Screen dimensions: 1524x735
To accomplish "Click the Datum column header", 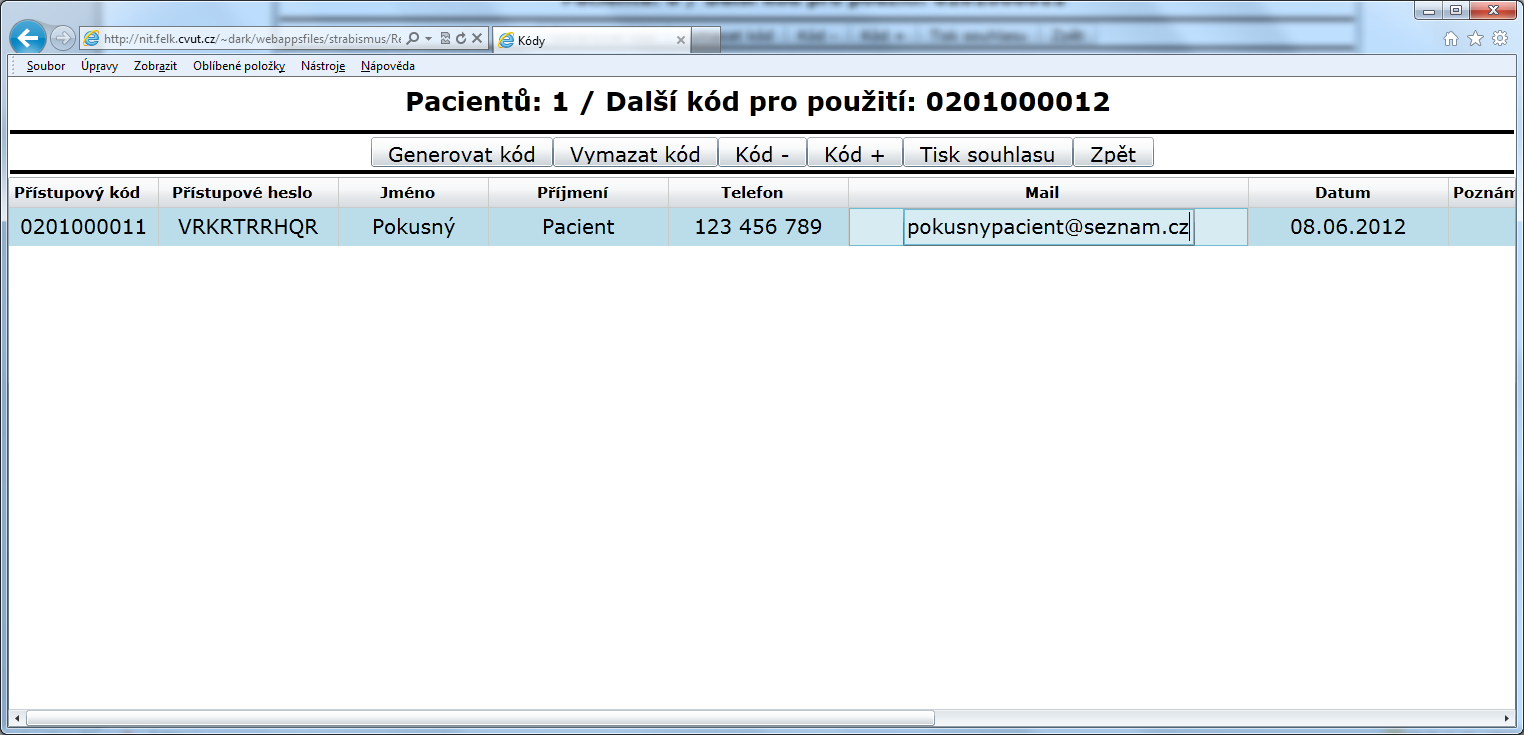I will click(x=1348, y=192).
